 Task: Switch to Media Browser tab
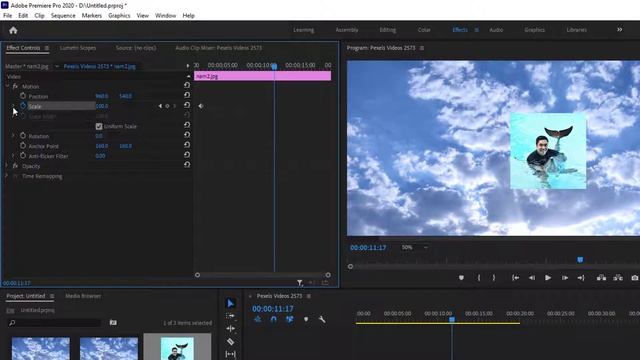(83, 296)
